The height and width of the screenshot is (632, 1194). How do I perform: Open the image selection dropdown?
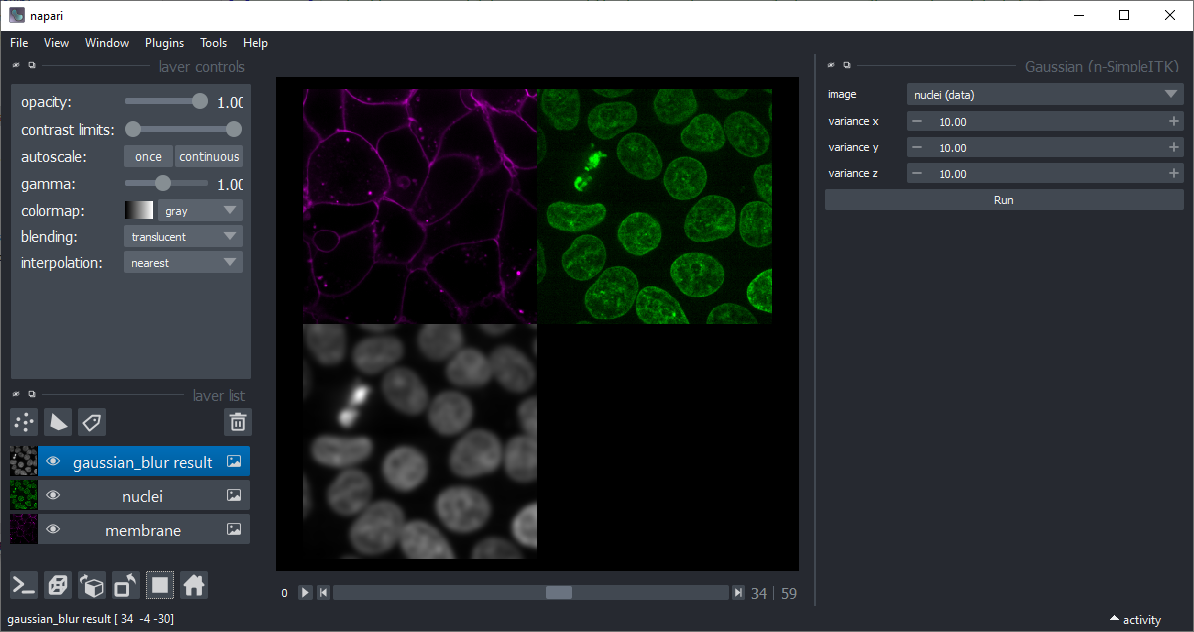point(1044,95)
